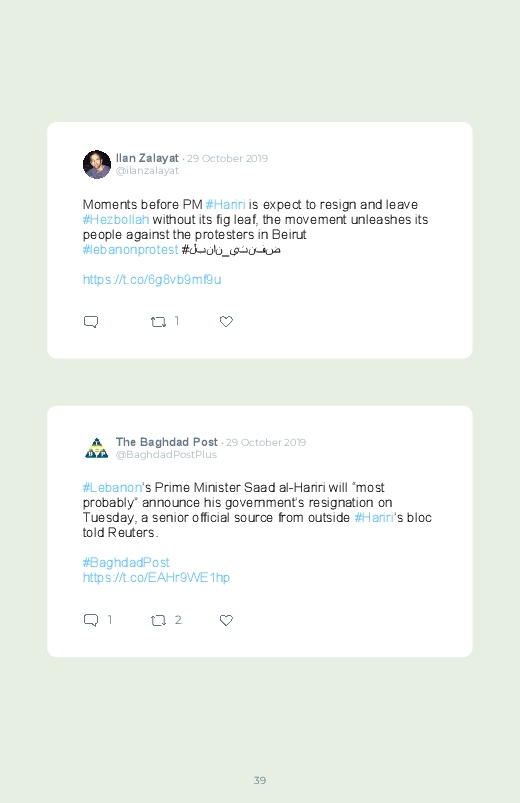Screen dimensions: 520x803
Task: Open Ilan Zalayat profile picture
Action: [97, 164]
